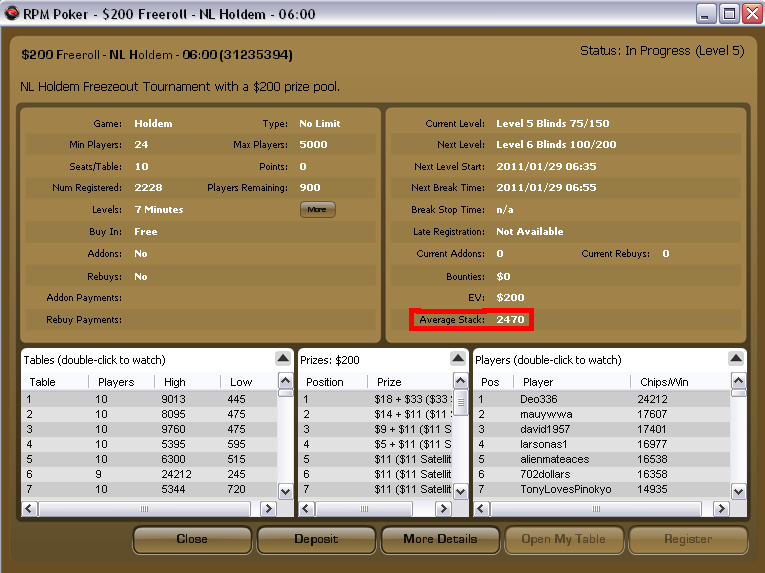
Task: Select the position 3 prize row $9 + $11
Action: click(376, 429)
